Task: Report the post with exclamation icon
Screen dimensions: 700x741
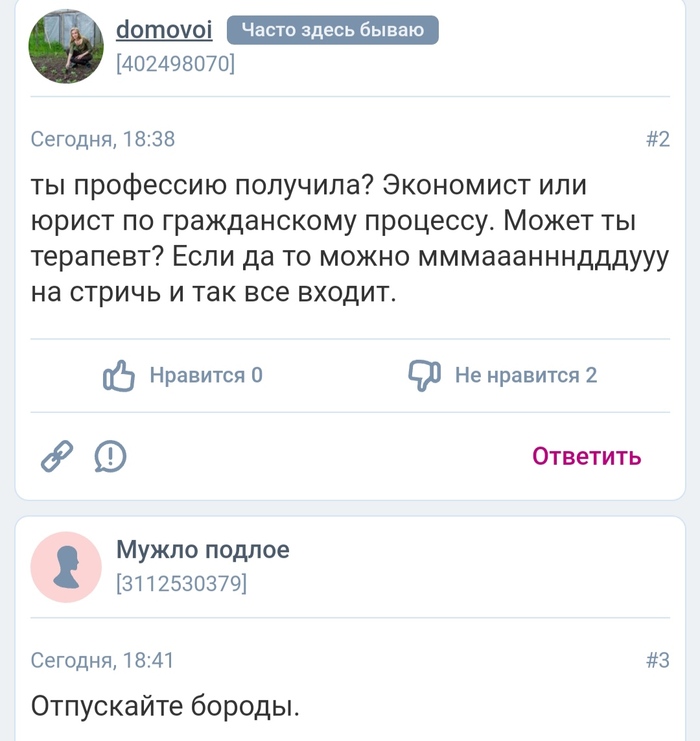Action: 110,457
